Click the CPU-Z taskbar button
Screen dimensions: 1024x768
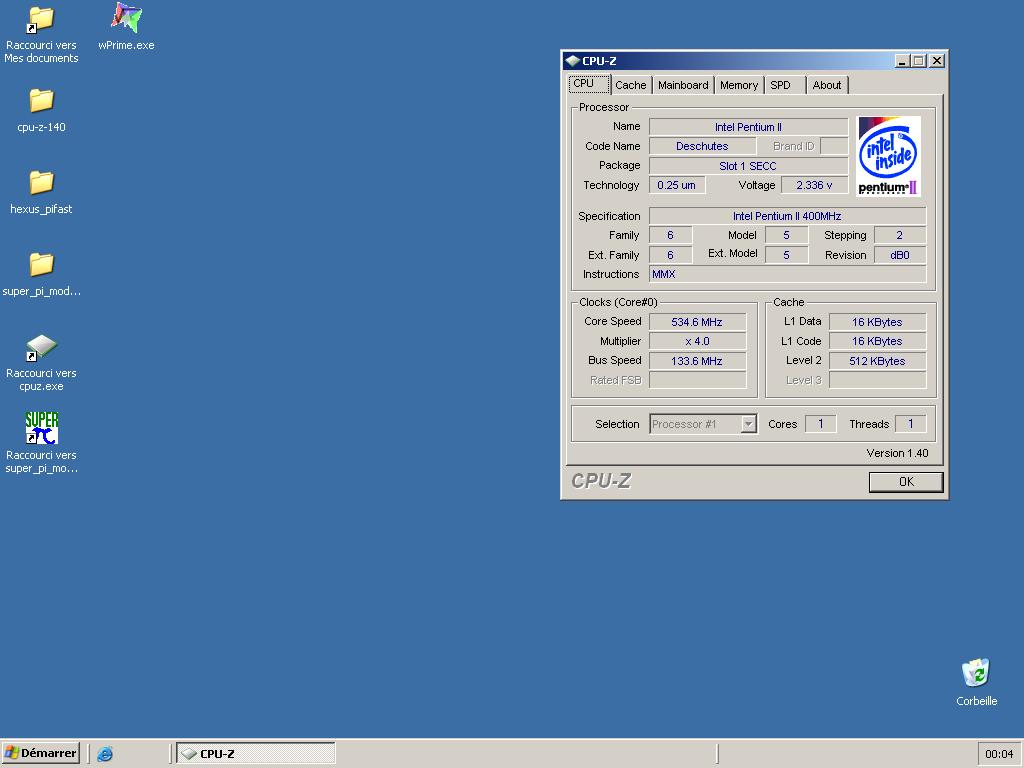pyautogui.click(x=256, y=754)
